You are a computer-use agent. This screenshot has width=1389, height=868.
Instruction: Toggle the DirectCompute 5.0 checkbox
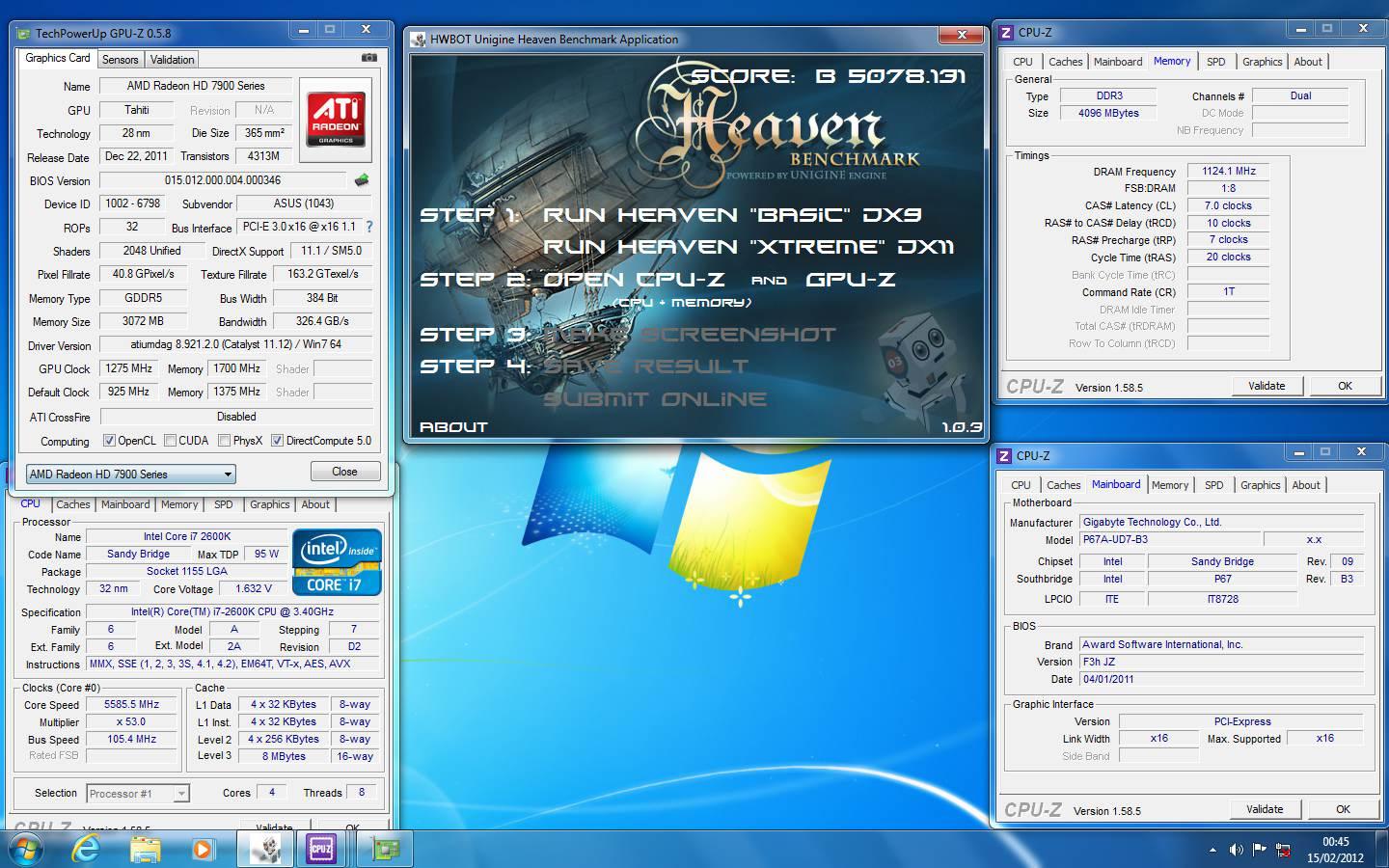tap(277, 441)
